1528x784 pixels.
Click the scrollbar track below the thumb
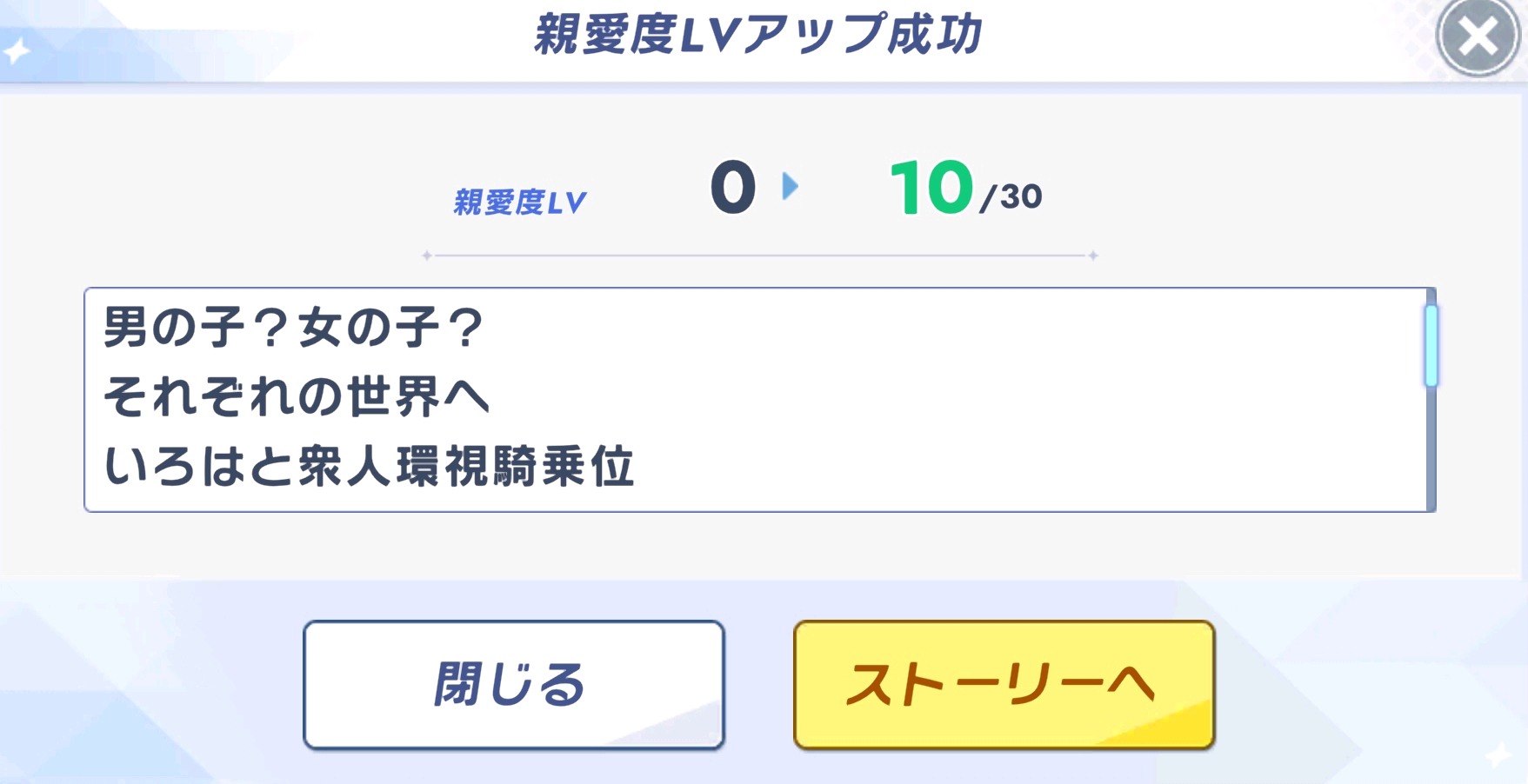[1431, 452]
